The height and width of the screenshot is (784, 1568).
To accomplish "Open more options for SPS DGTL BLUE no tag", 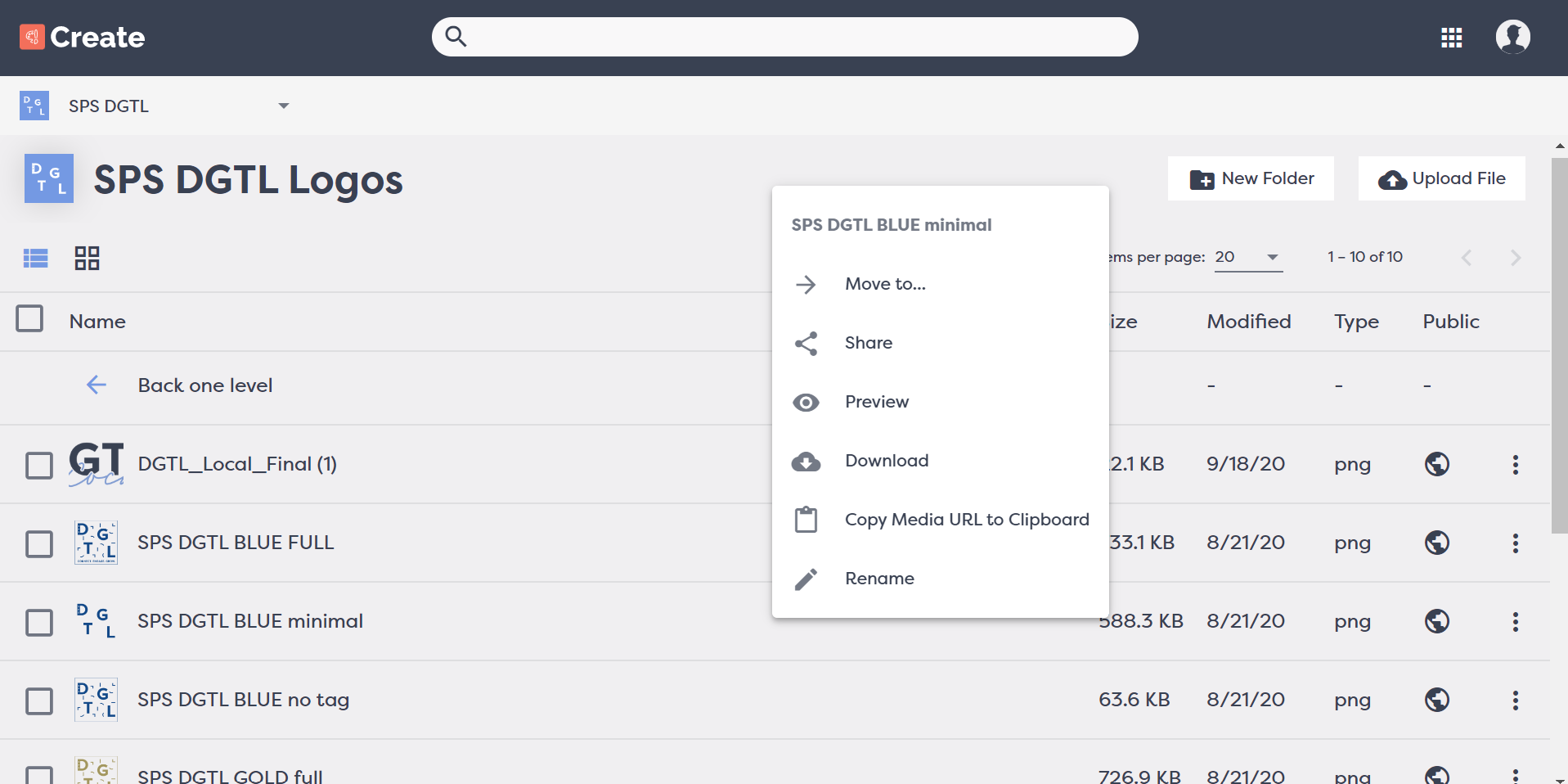I will tap(1516, 701).
